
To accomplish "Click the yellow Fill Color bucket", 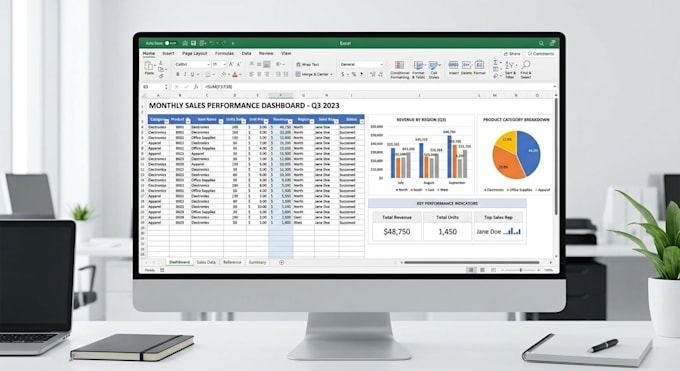I will tap(223, 75).
